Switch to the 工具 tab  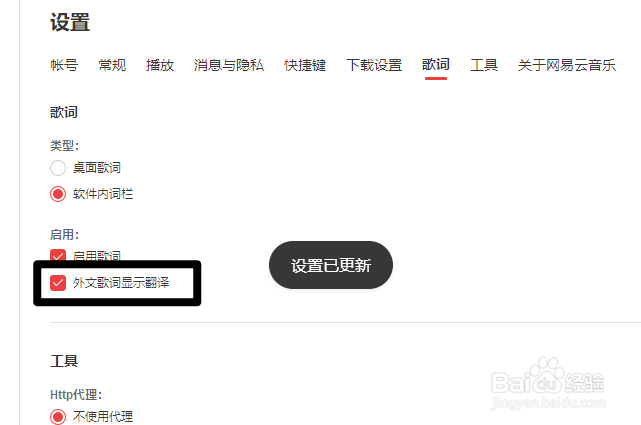[x=484, y=65]
